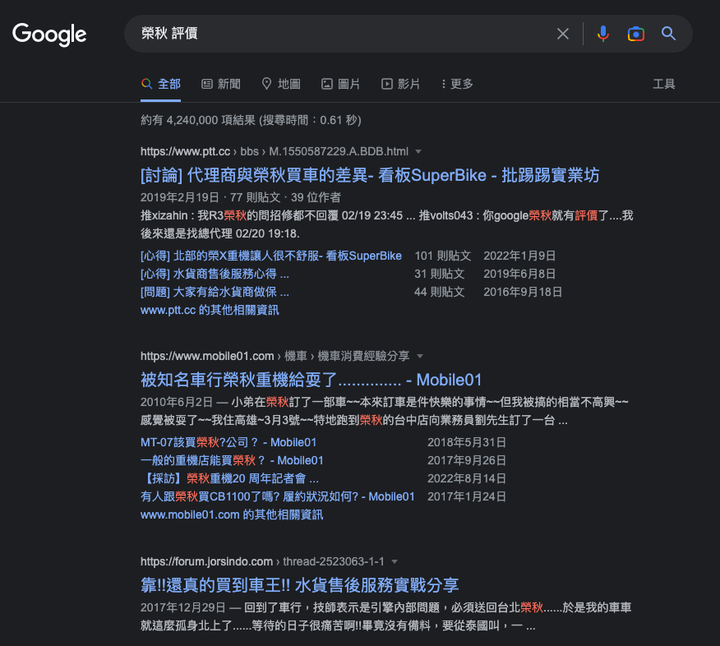The height and width of the screenshot is (646, 720).
Task: Expand the dropdown arrow beside forum.jorsindo.com URL
Action: pos(394,562)
